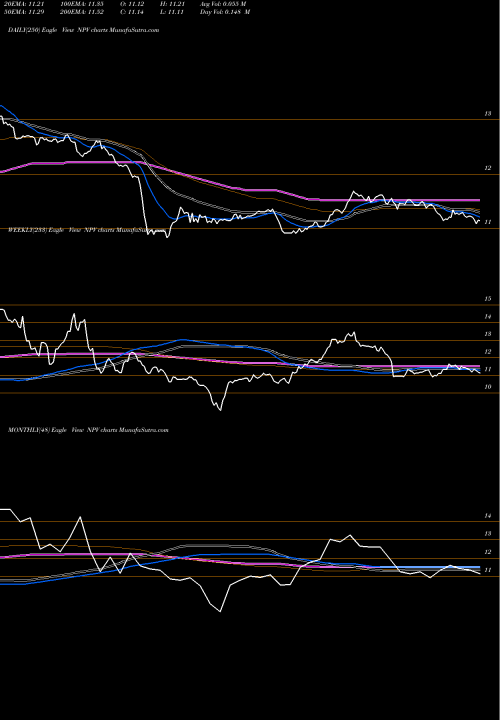This screenshot has width=500, height=720.
Task: Click the WEEKLY chart title
Action: coord(86,231)
